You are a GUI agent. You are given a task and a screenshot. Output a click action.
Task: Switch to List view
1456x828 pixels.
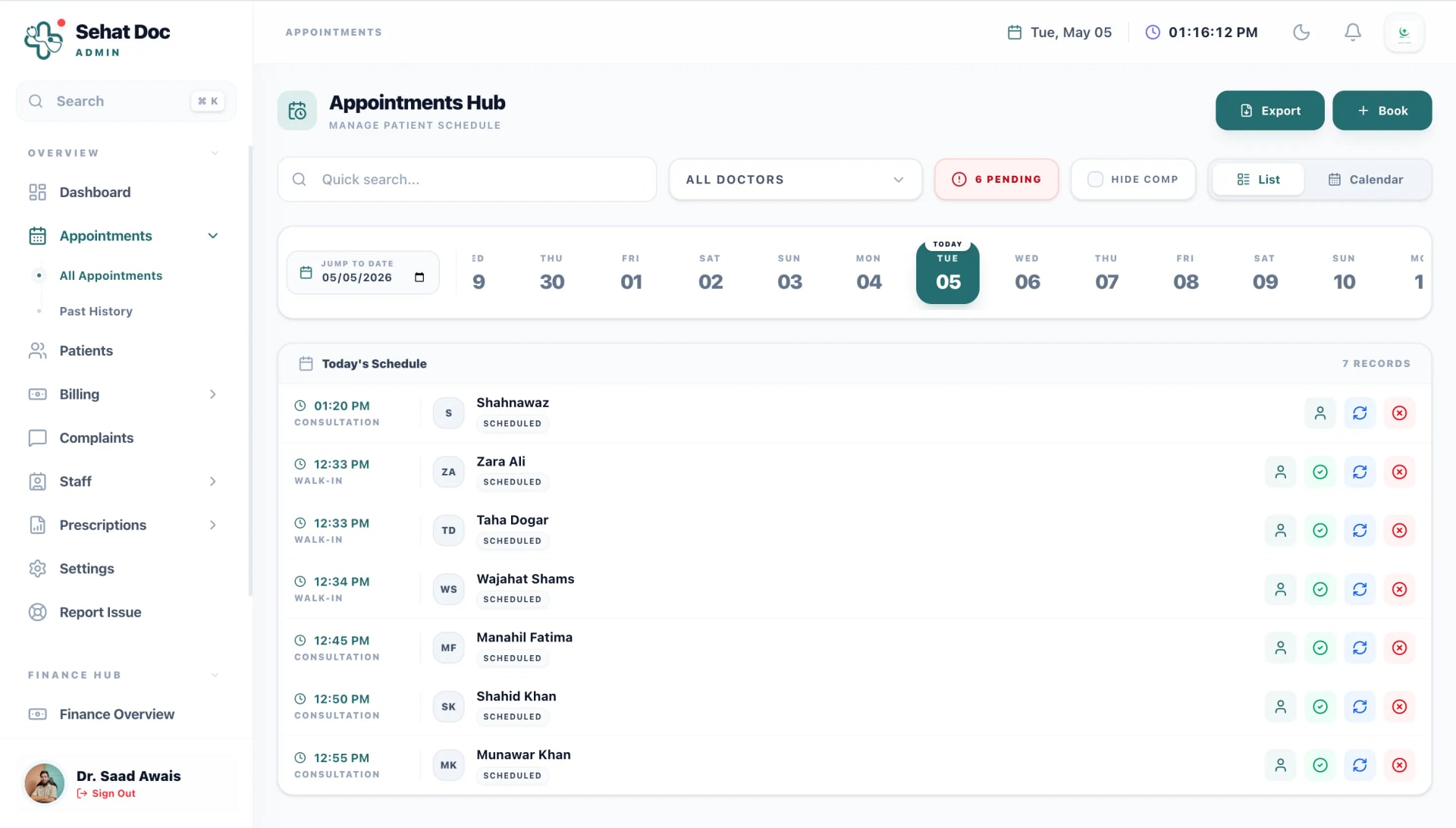coord(1258,180)
